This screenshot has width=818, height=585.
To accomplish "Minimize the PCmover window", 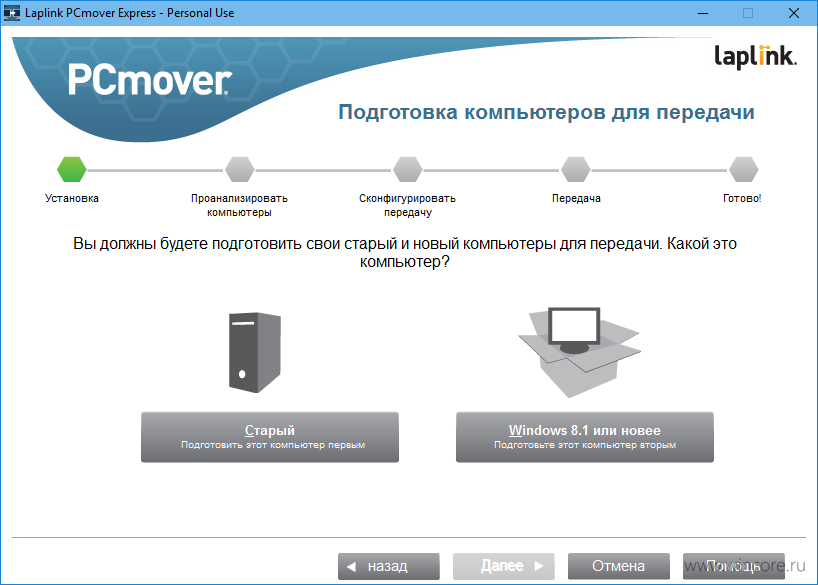I will [703, 13].
